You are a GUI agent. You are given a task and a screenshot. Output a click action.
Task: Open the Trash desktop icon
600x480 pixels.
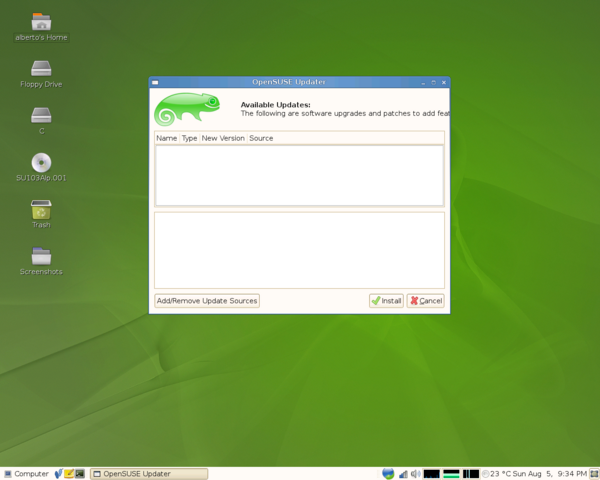41,209
